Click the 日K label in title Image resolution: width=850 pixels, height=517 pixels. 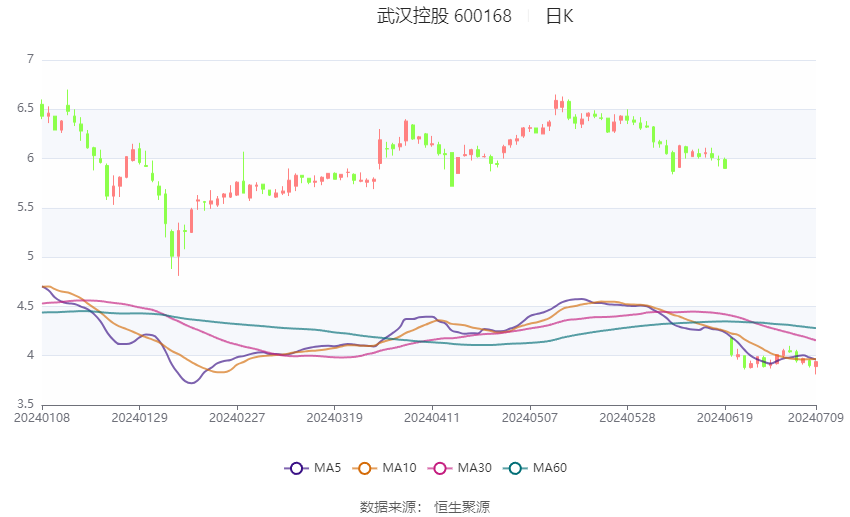559,16
